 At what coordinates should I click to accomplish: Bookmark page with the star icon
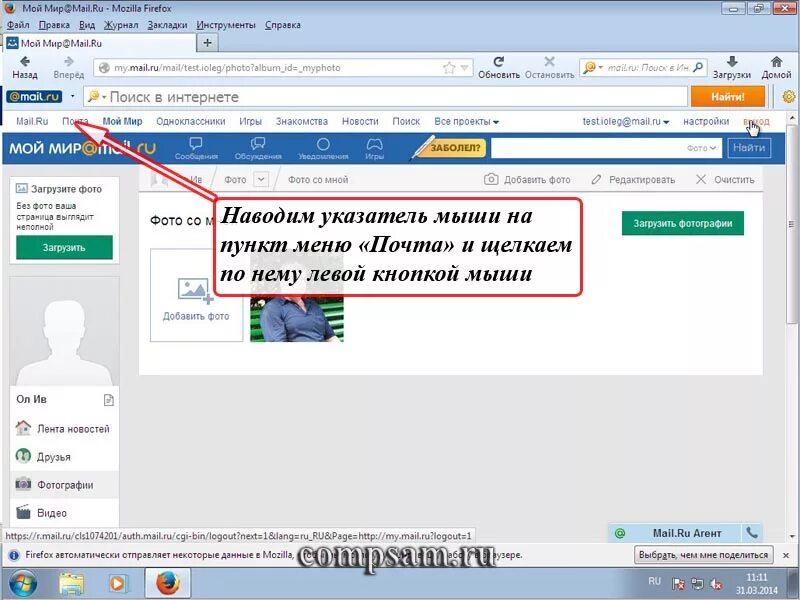pyautogui.click(x=449, y=68)
